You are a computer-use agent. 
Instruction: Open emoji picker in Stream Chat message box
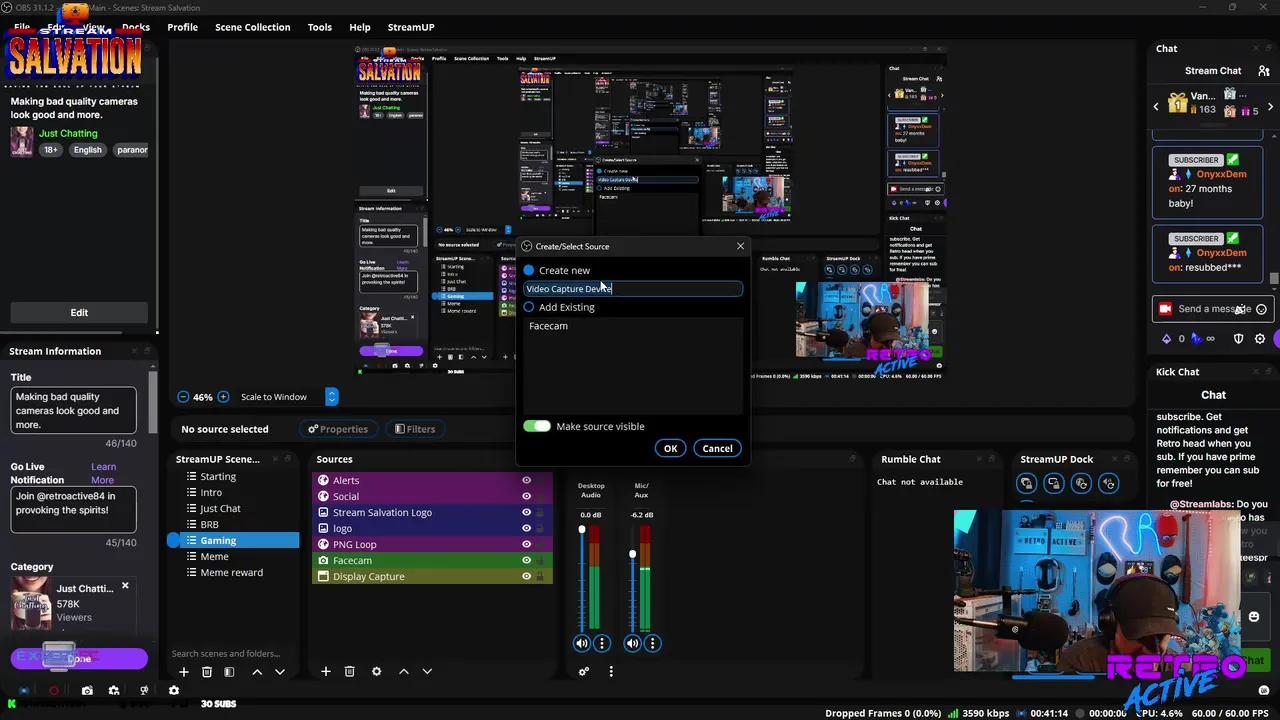tap(1261, 309)
